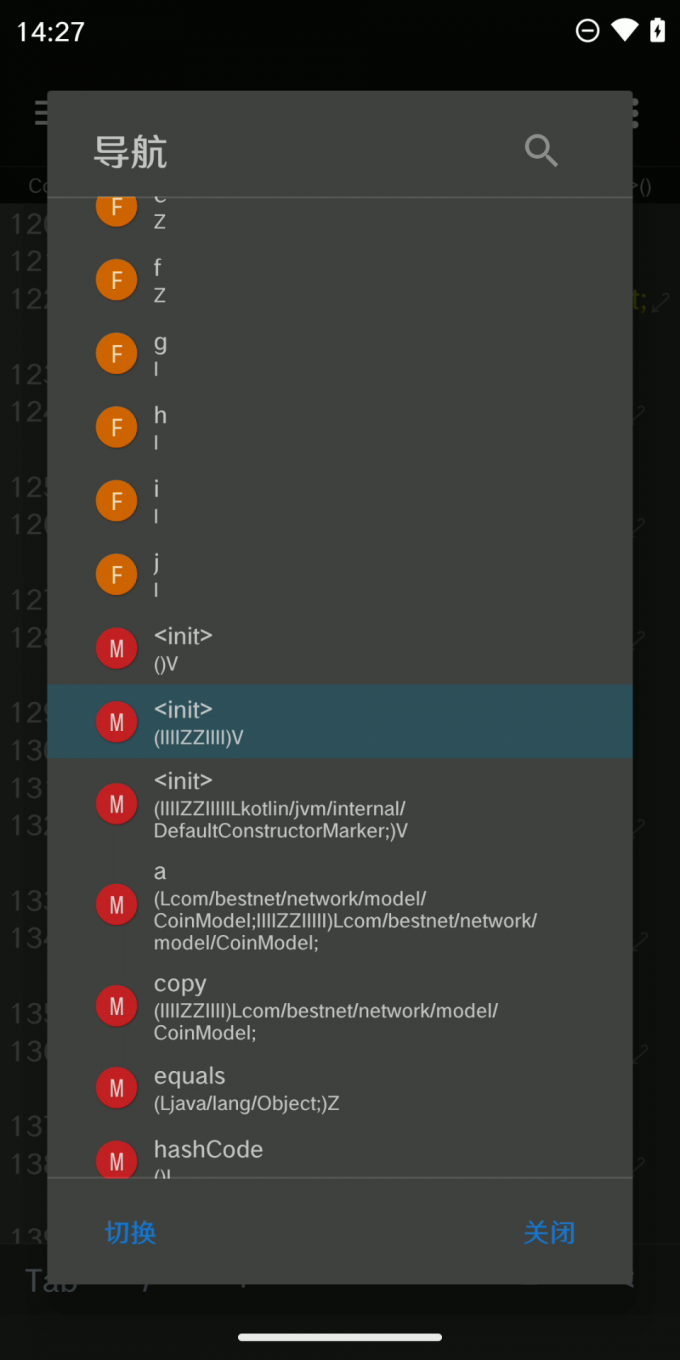Screen dimensions: 680x1360
Task: Select field f of type Z
Action: click(x=340, y=280)
